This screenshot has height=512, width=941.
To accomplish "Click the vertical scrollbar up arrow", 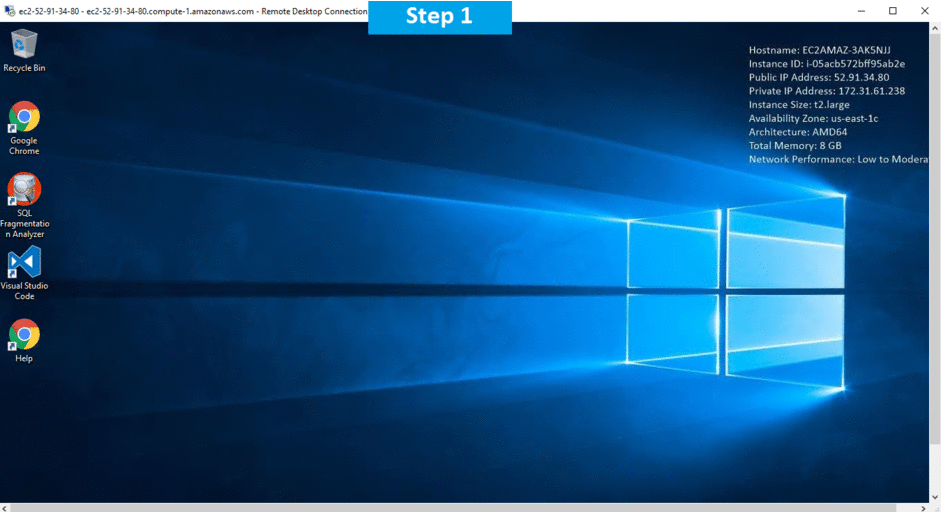I will point(935,28).
